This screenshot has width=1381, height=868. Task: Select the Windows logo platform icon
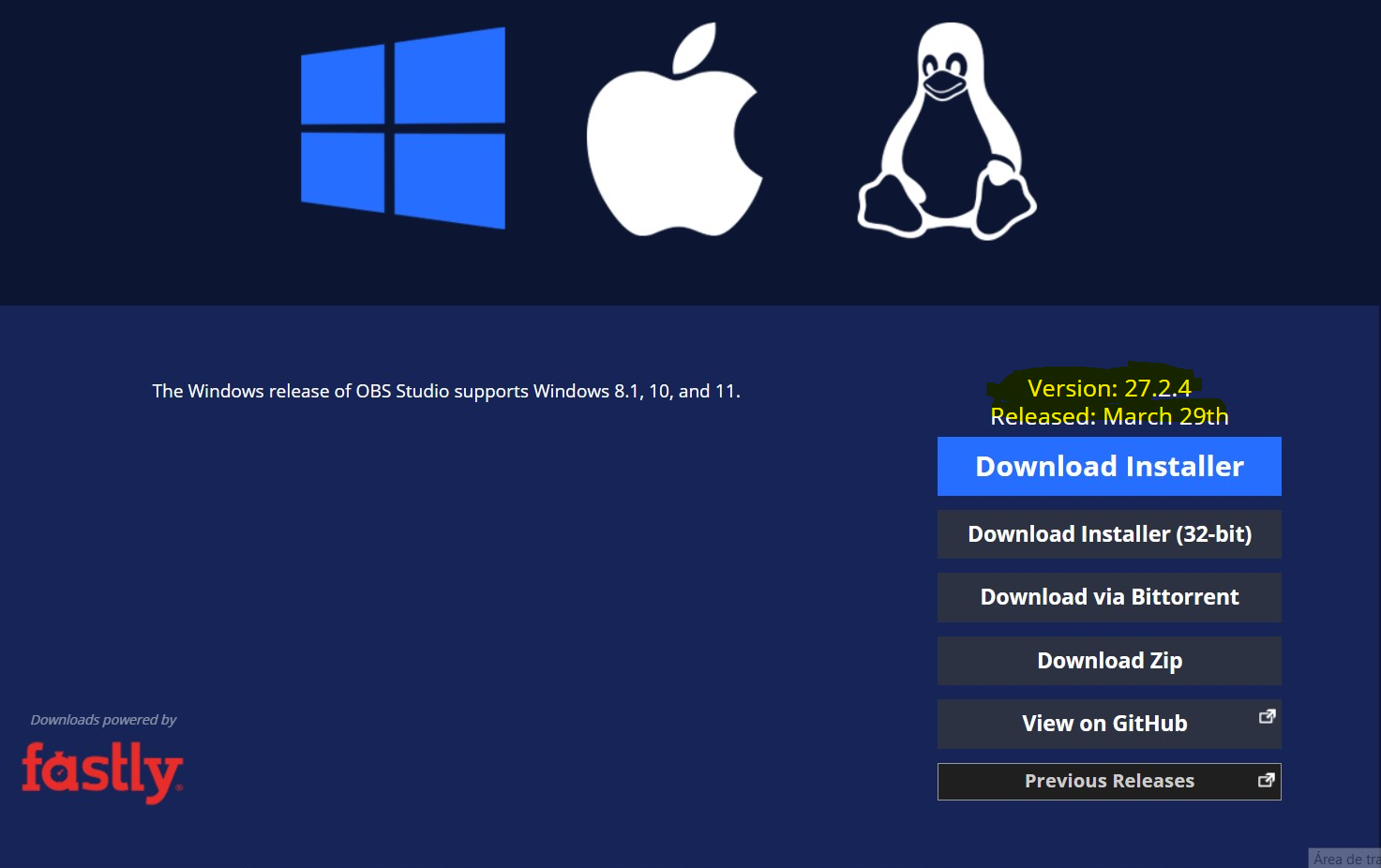pyautogui.click(x=403, y=128)
